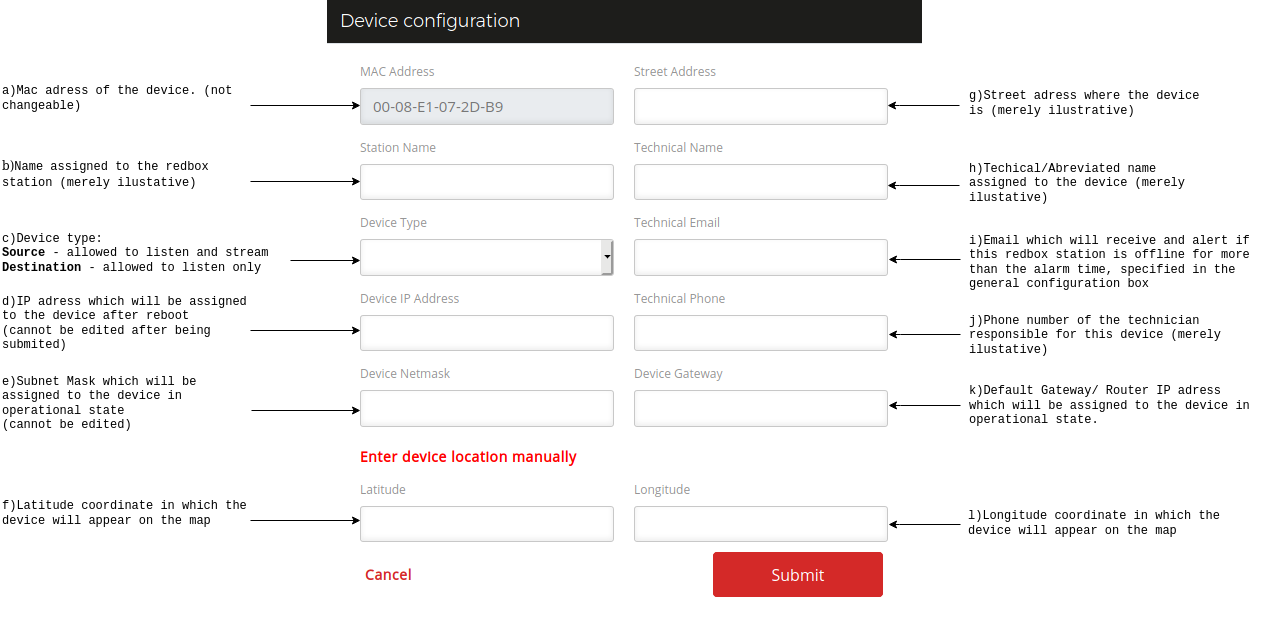The width and height of the screenshot is (1271, 638).
Task: Click the Technical Phone label text
Action: click(x=679, y=299)
